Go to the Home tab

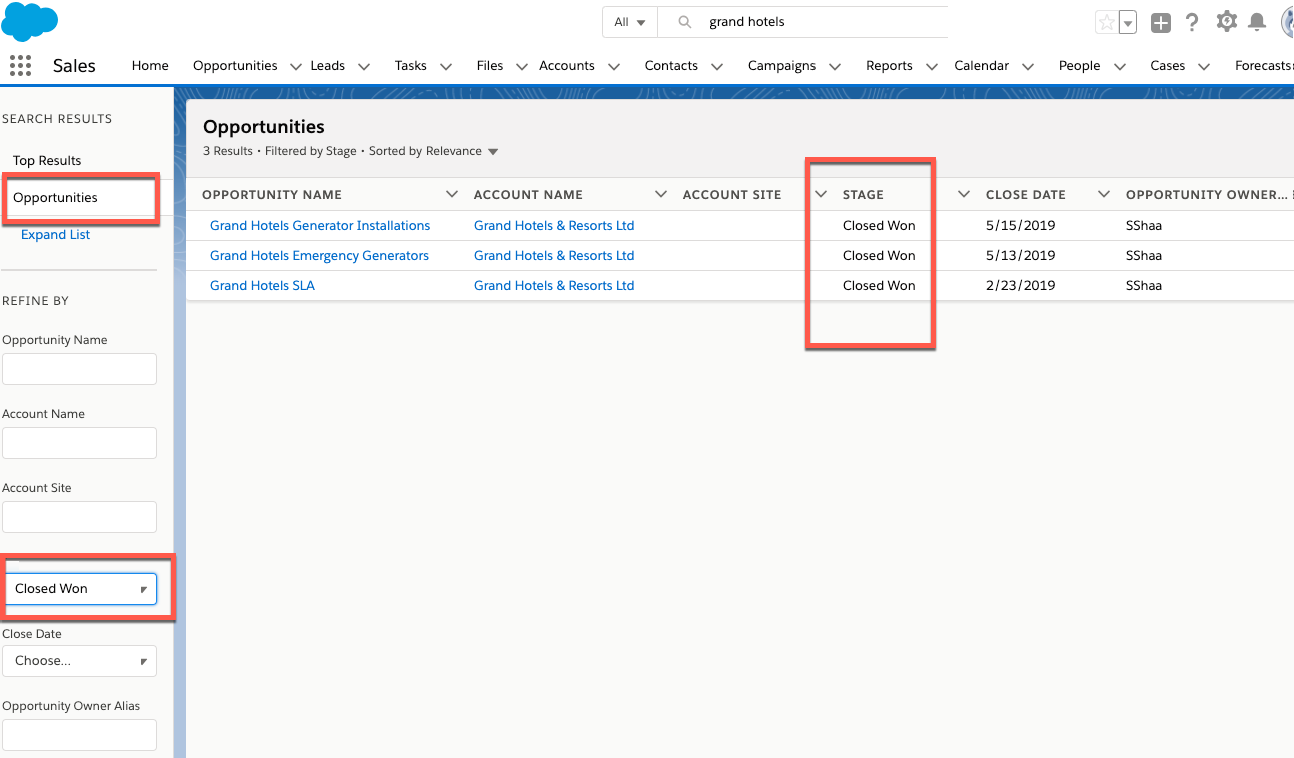[150, 66]
